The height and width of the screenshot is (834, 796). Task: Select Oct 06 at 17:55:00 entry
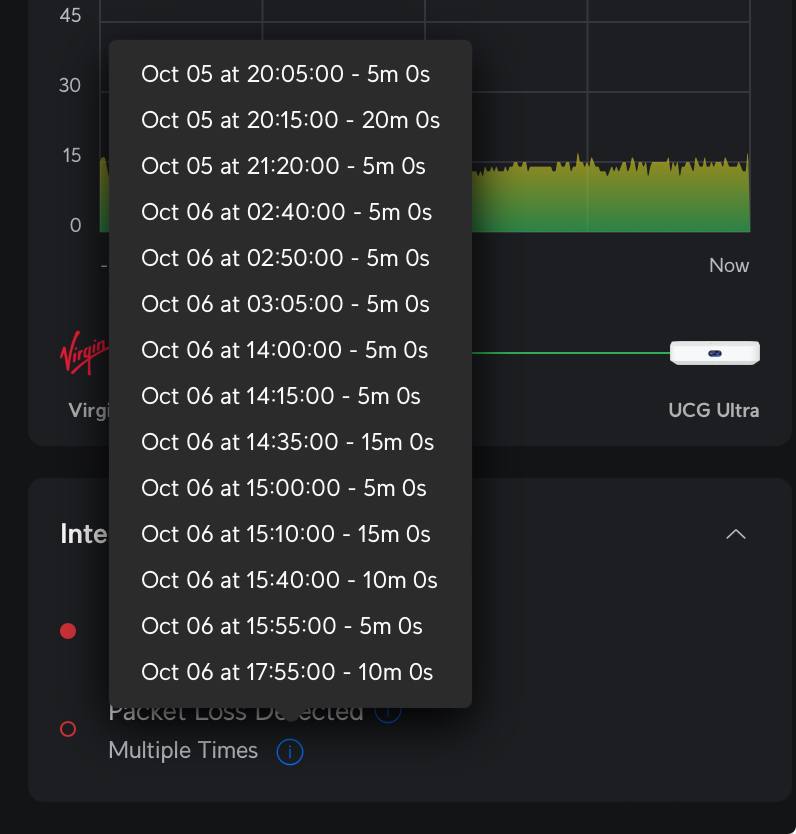(287, 672)
